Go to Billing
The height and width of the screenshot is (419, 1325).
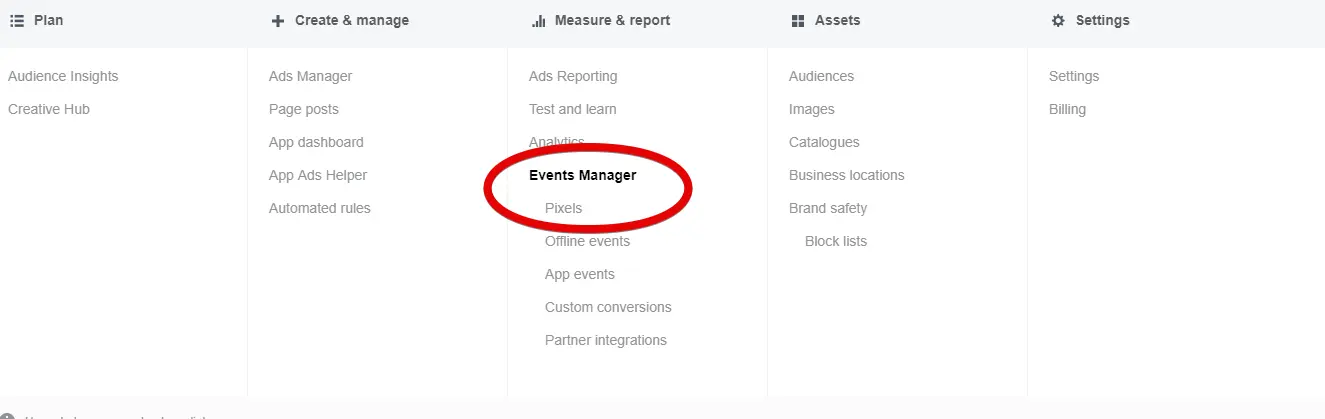click(x=1067, y=109)
